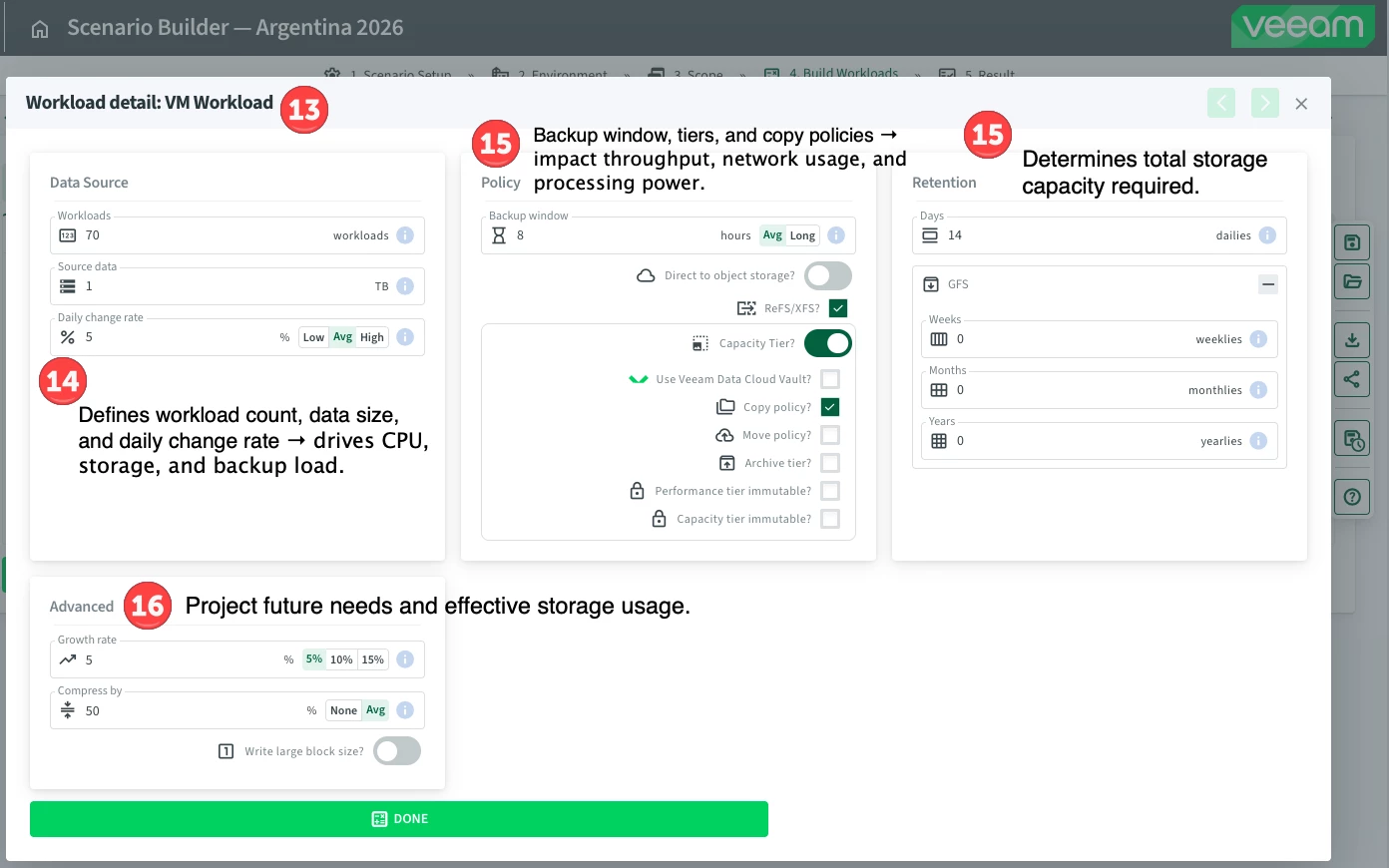Open the Build Workloads step
This screenshot has height=868, width=1389.
click(x=831, y=73)
